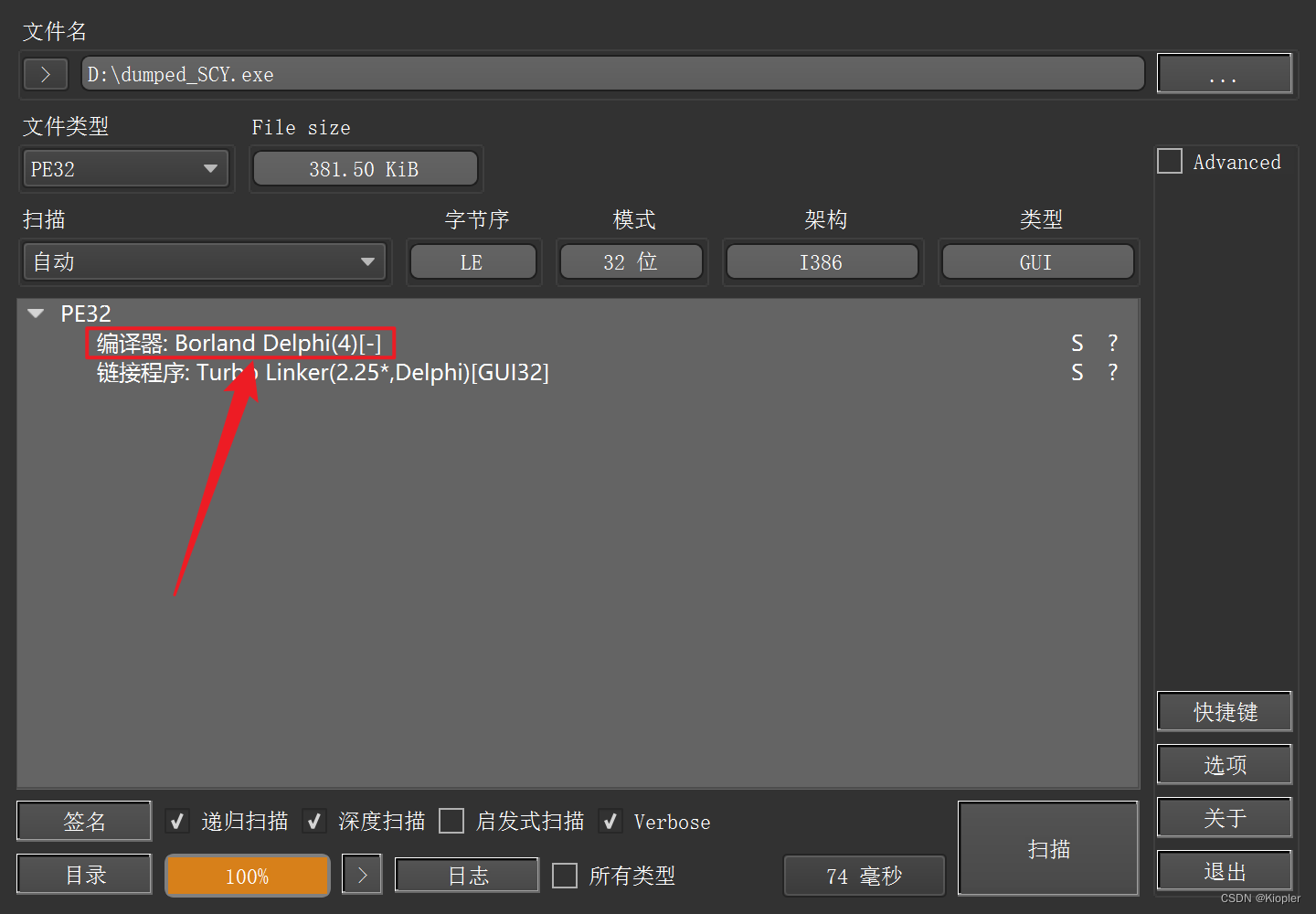Image resolution: width=1316 pixels, height=914 pixels.
Task: Toggle the 递归扫描 checkbox
Action: [x=177, y=822]
